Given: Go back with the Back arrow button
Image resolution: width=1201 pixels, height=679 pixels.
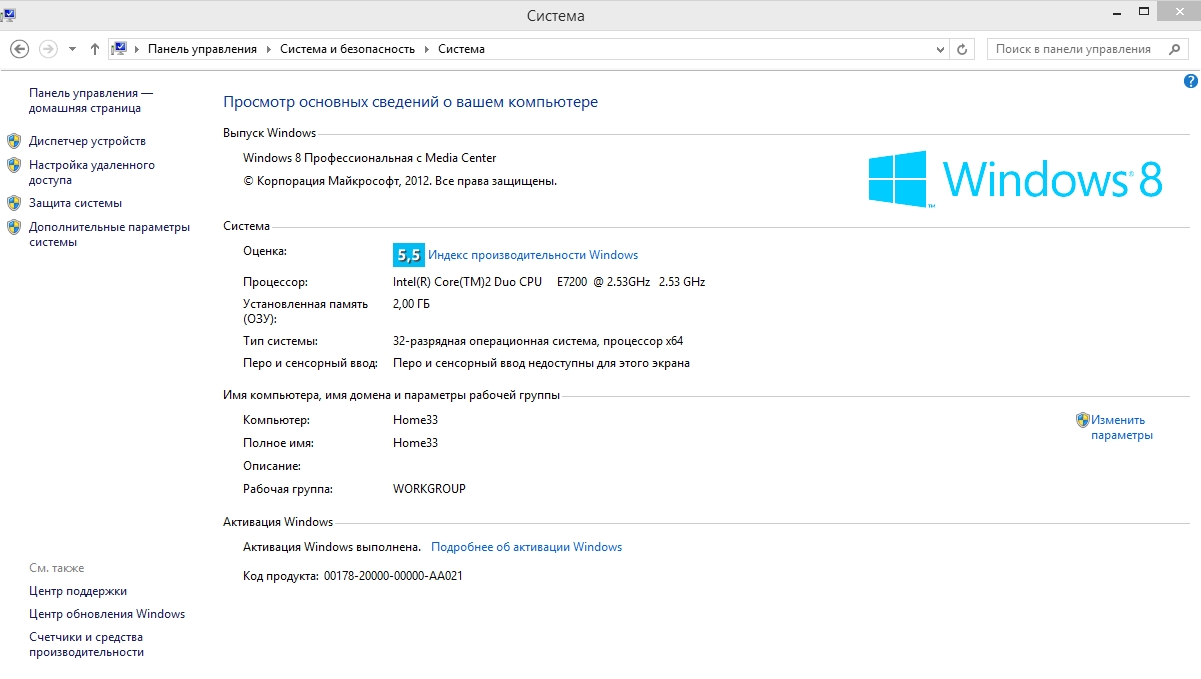Looking at the screenshot, I should coord(19,49).
